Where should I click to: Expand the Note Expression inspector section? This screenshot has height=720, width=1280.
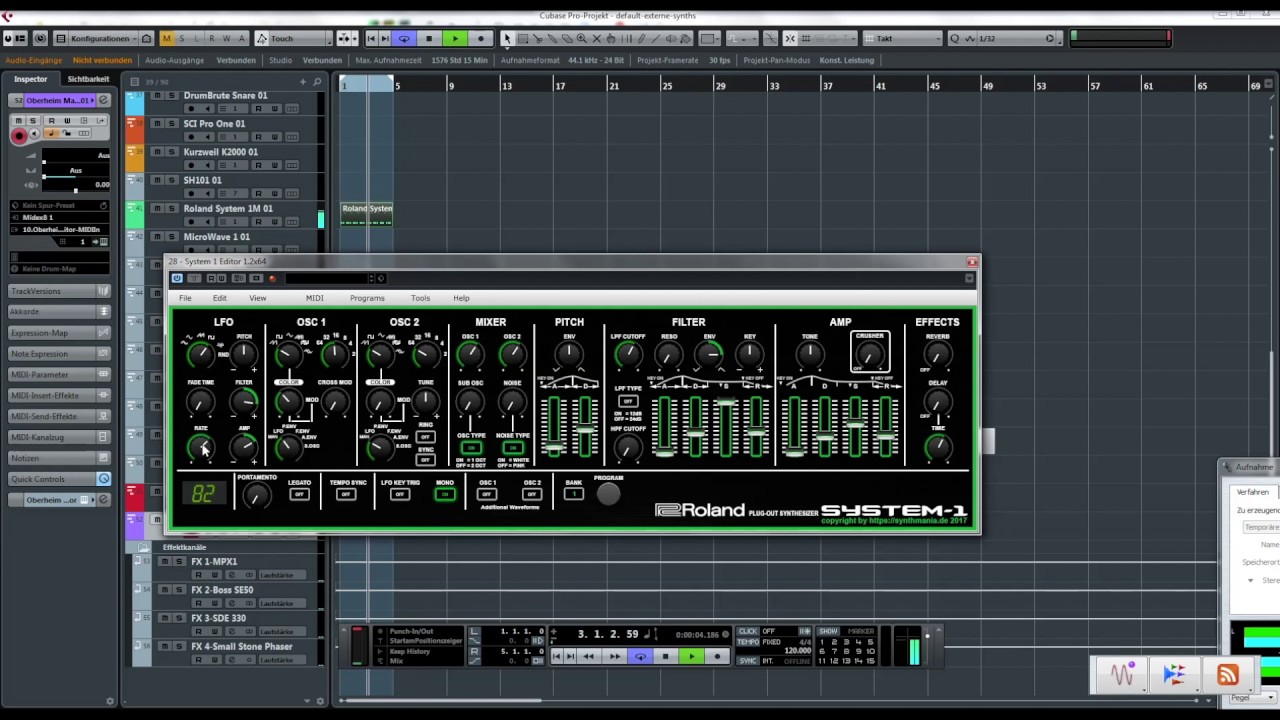[x=59, y=354]
